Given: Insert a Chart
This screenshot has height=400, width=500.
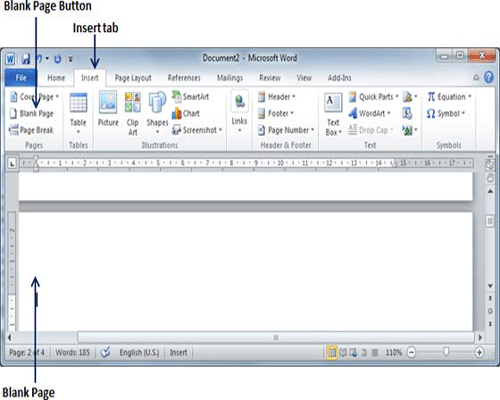Looking at the screenshot, I should pyautogui.click(x=186, y=113).
